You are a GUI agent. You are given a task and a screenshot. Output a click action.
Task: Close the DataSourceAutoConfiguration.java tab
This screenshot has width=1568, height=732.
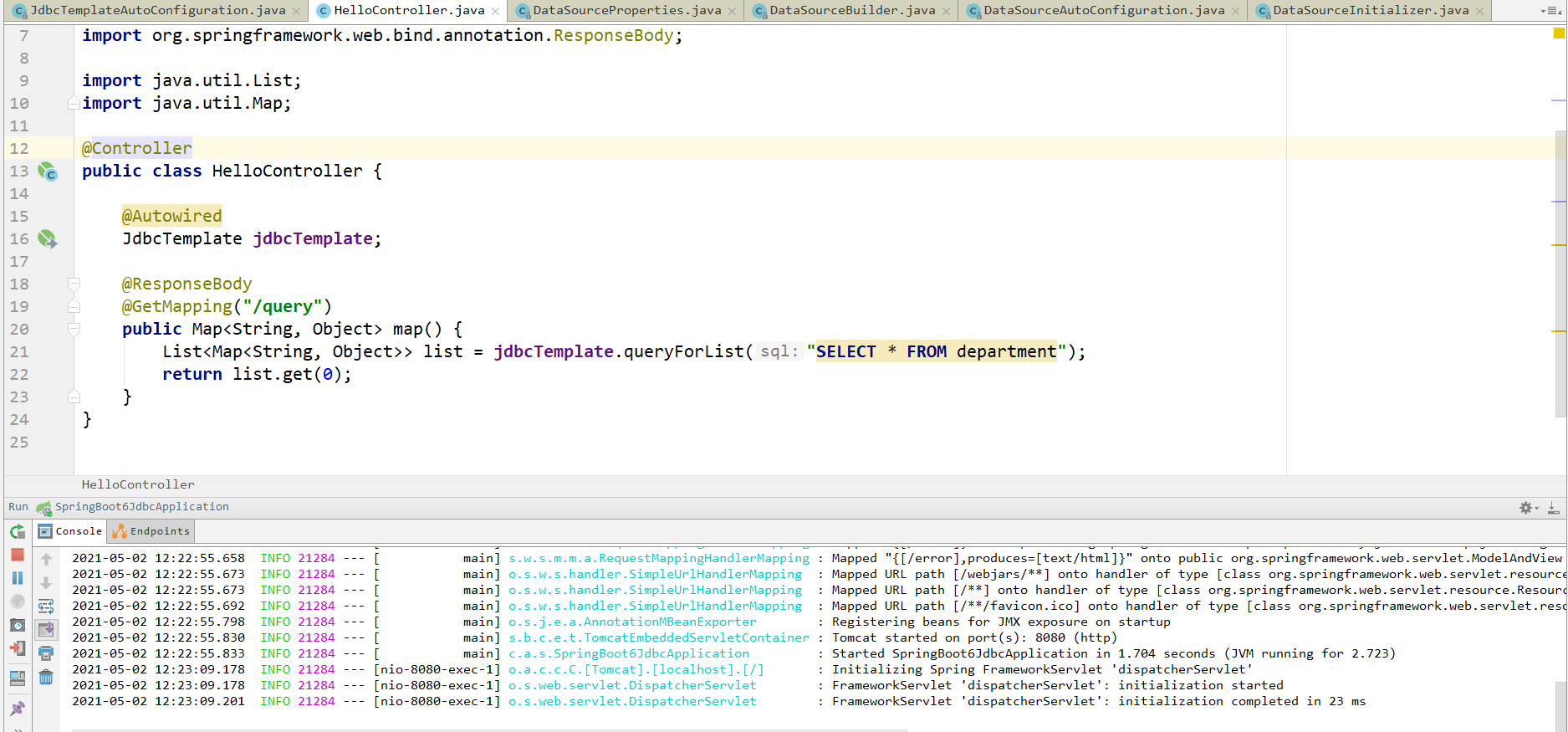click(1235, 12)
